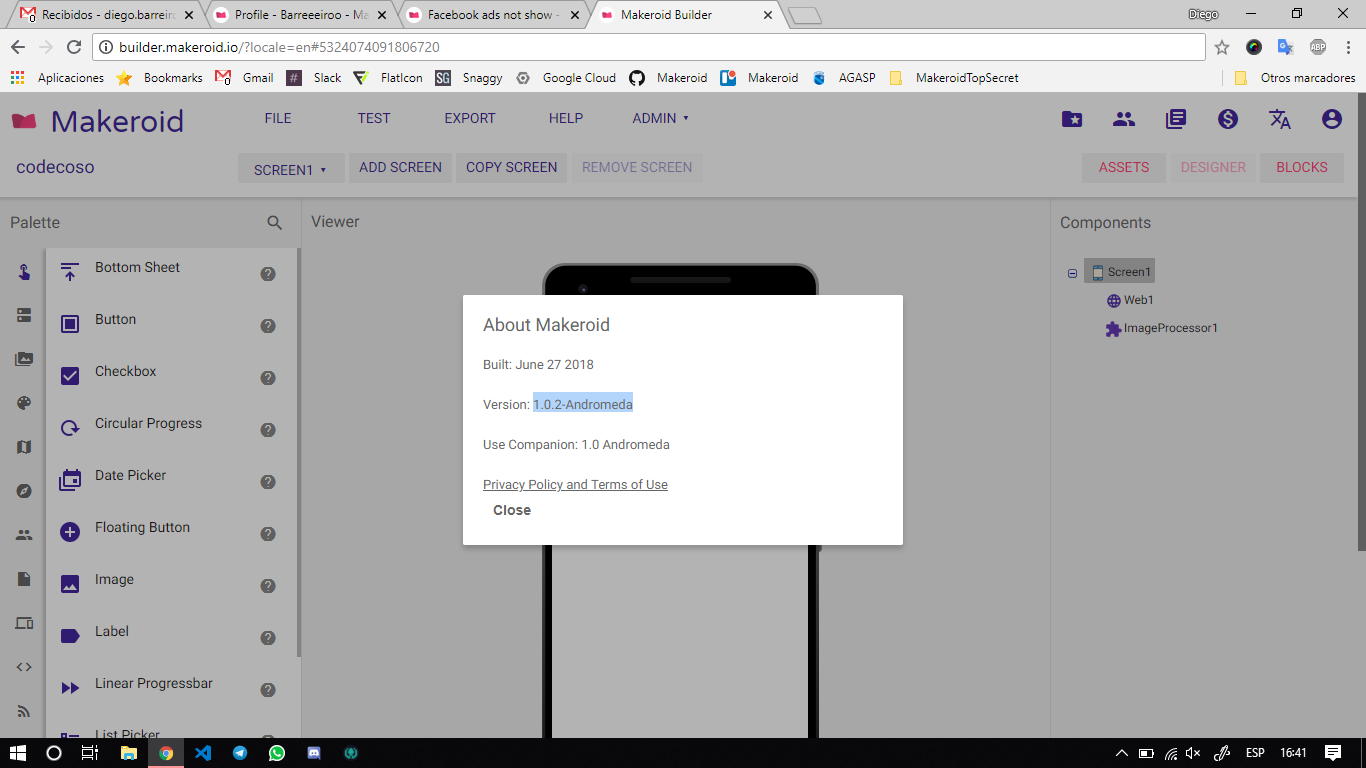Open the ASSETS panel
Viewport: 1366px width, 768px height.
[x=1124, y=167]
